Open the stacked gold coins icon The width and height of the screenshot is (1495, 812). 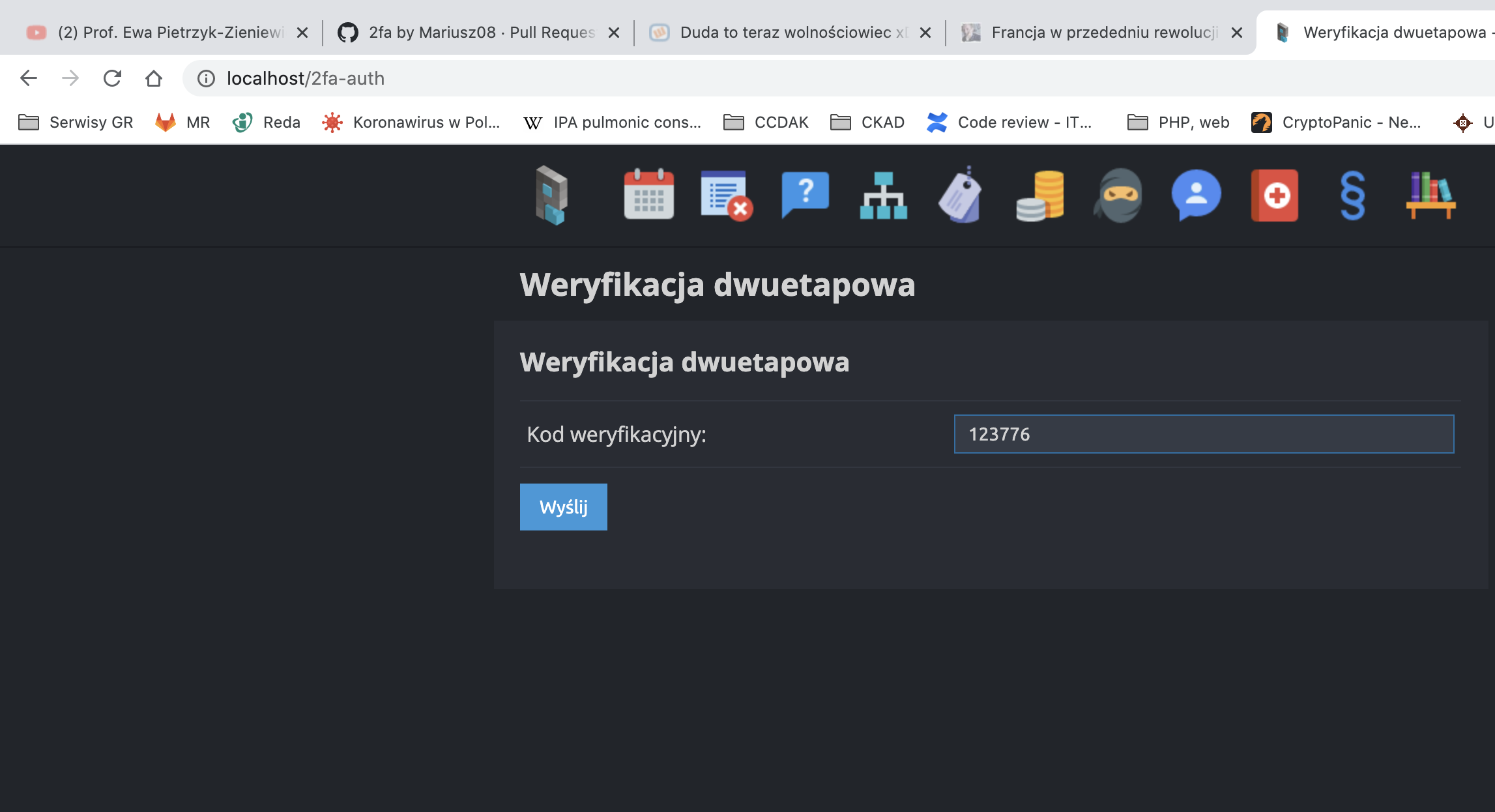click(1040, 195)
